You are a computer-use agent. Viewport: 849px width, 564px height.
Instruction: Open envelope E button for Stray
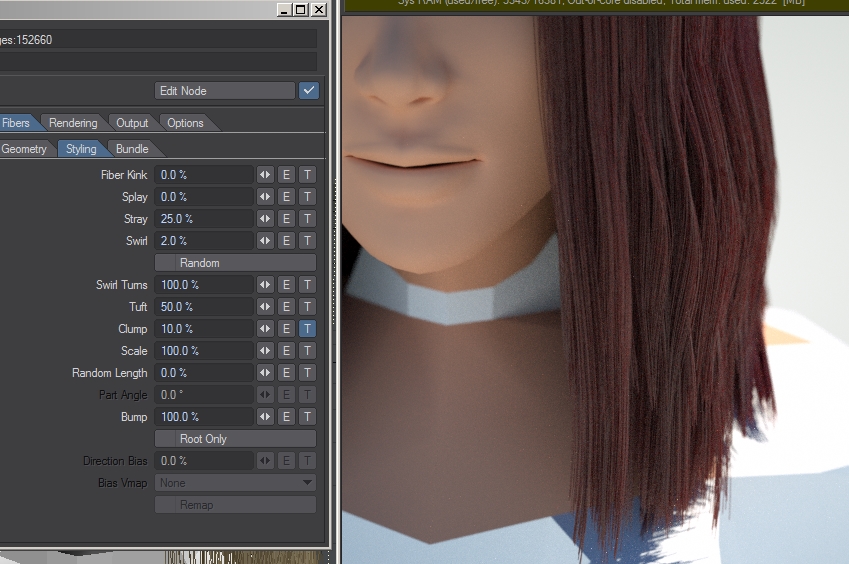pos(286,219)
